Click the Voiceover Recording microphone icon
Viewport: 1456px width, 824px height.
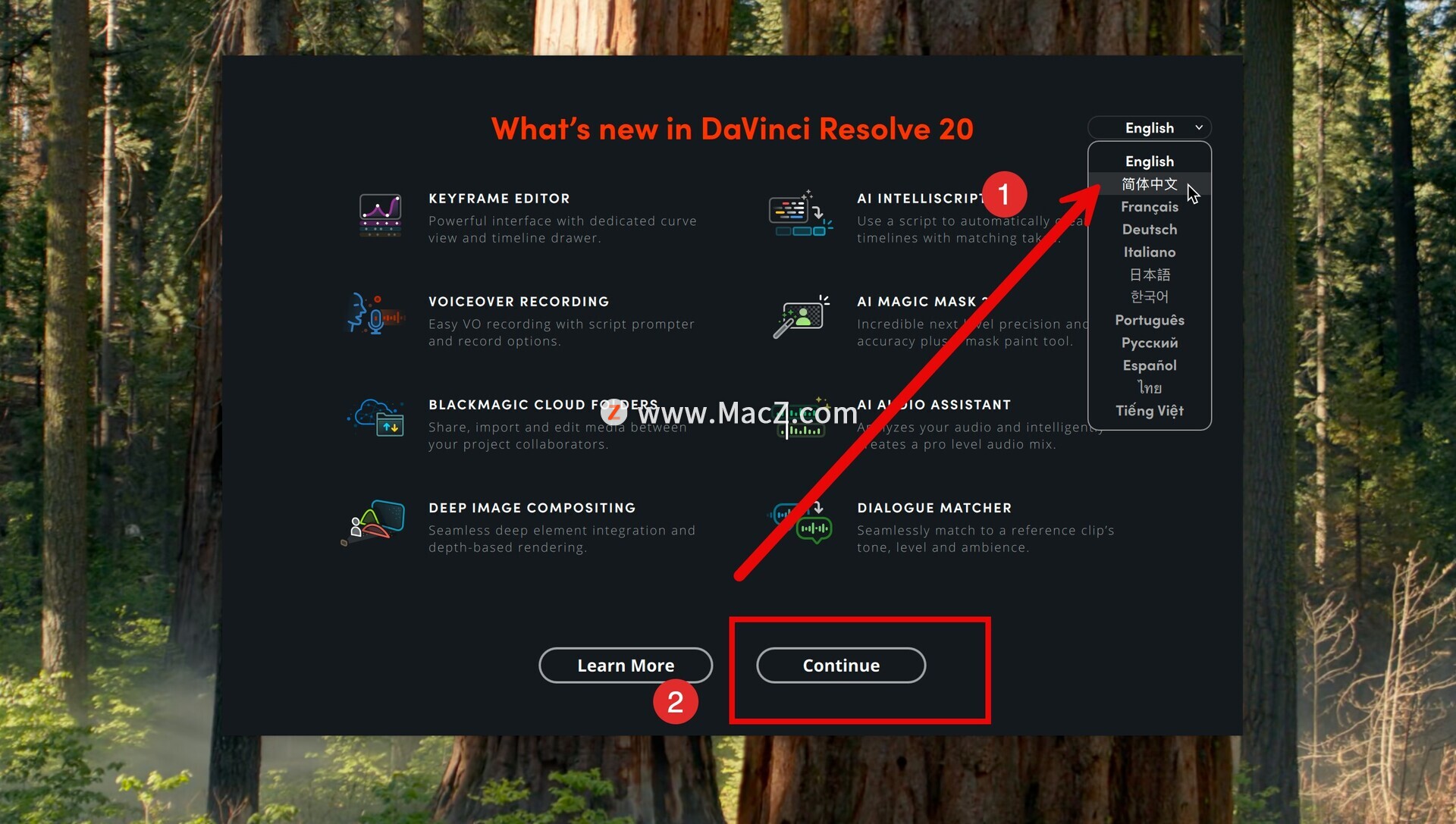tap(375, 315)
